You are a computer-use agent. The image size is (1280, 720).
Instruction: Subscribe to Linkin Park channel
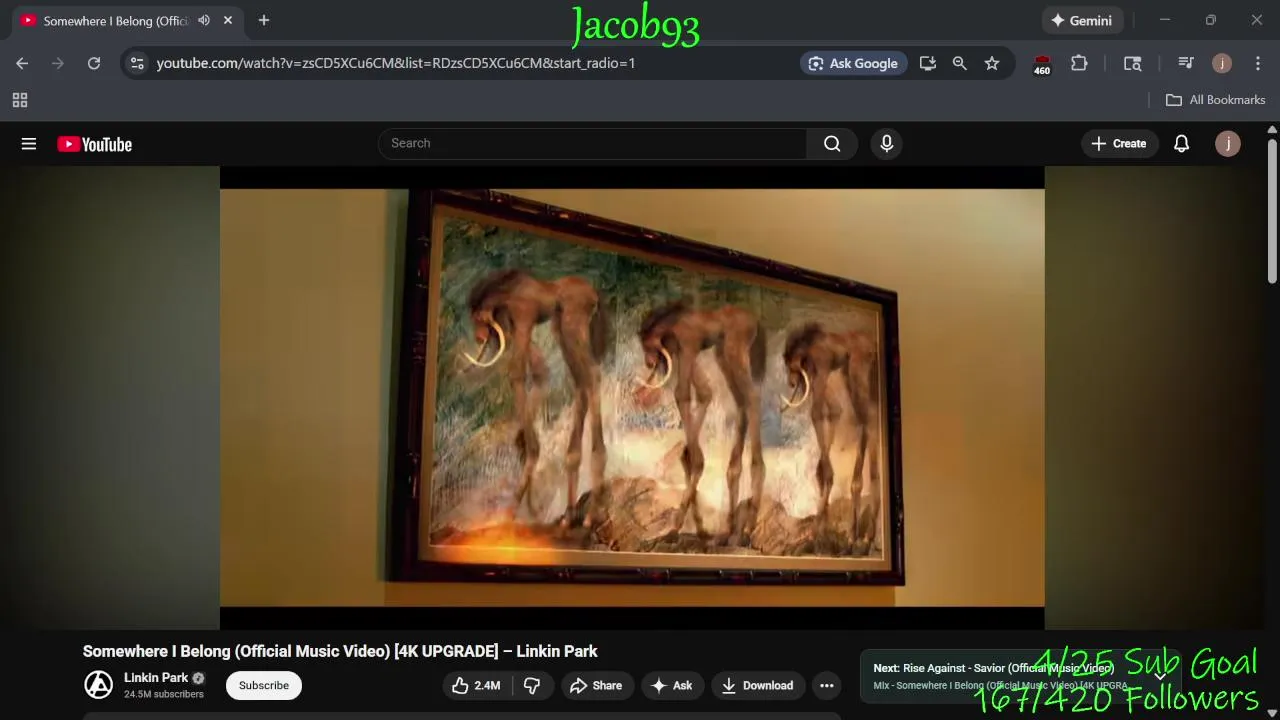[x=264, y=685]
